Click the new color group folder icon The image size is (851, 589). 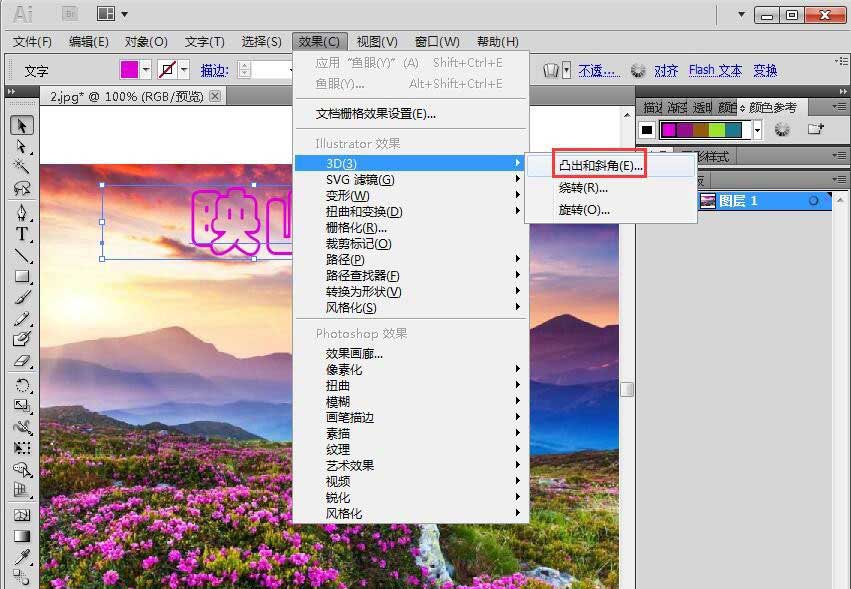[816, 129]
